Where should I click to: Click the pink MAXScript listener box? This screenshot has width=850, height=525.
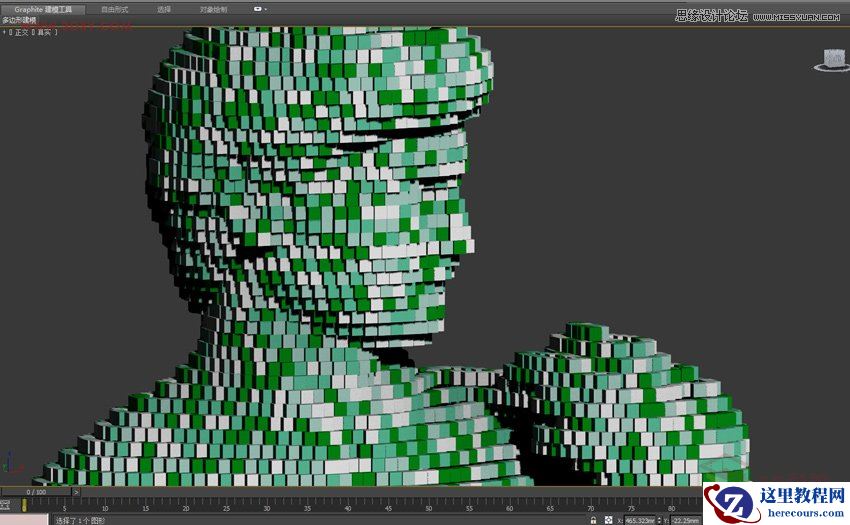24,520
